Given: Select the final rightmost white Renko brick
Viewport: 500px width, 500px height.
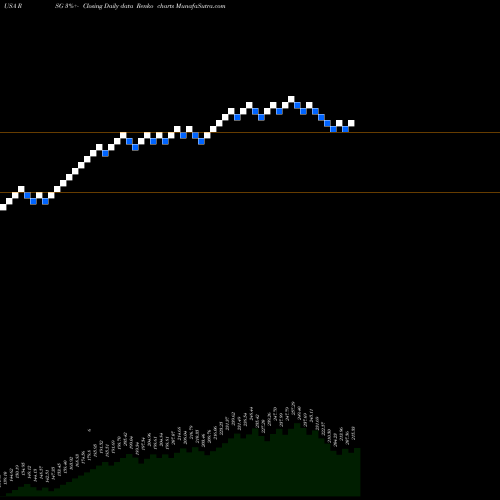Looking at the screenshot, I should [351, 123].
